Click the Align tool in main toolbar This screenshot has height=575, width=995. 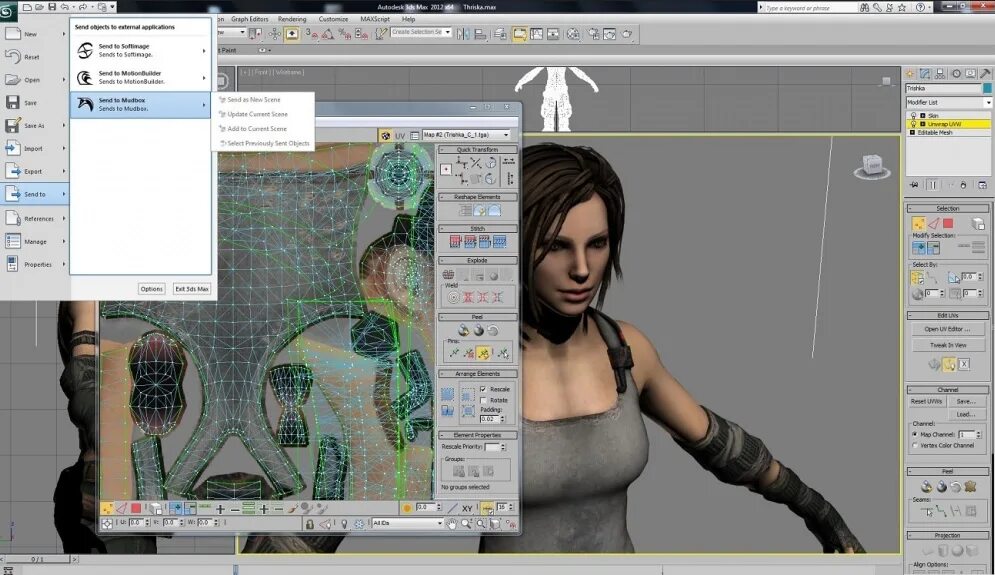(x=480, y=34)
